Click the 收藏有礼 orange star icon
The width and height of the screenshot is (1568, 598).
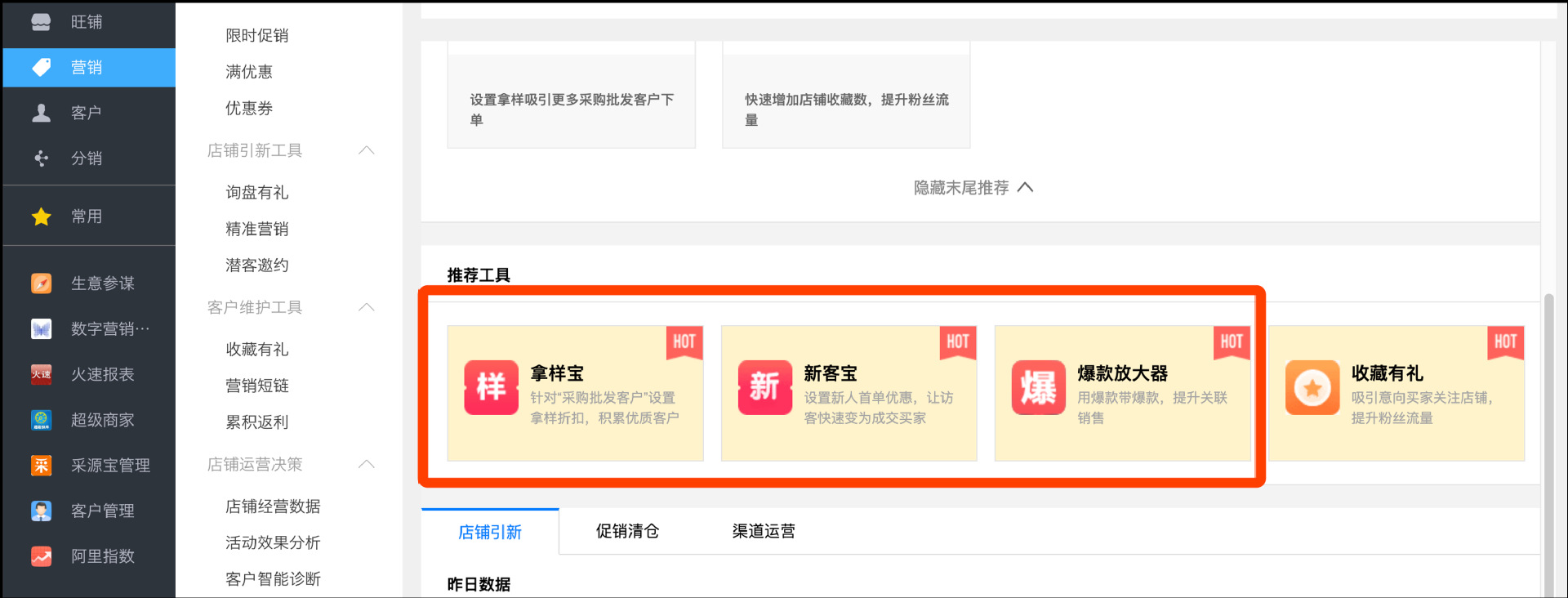click(x=1312, y=387)
